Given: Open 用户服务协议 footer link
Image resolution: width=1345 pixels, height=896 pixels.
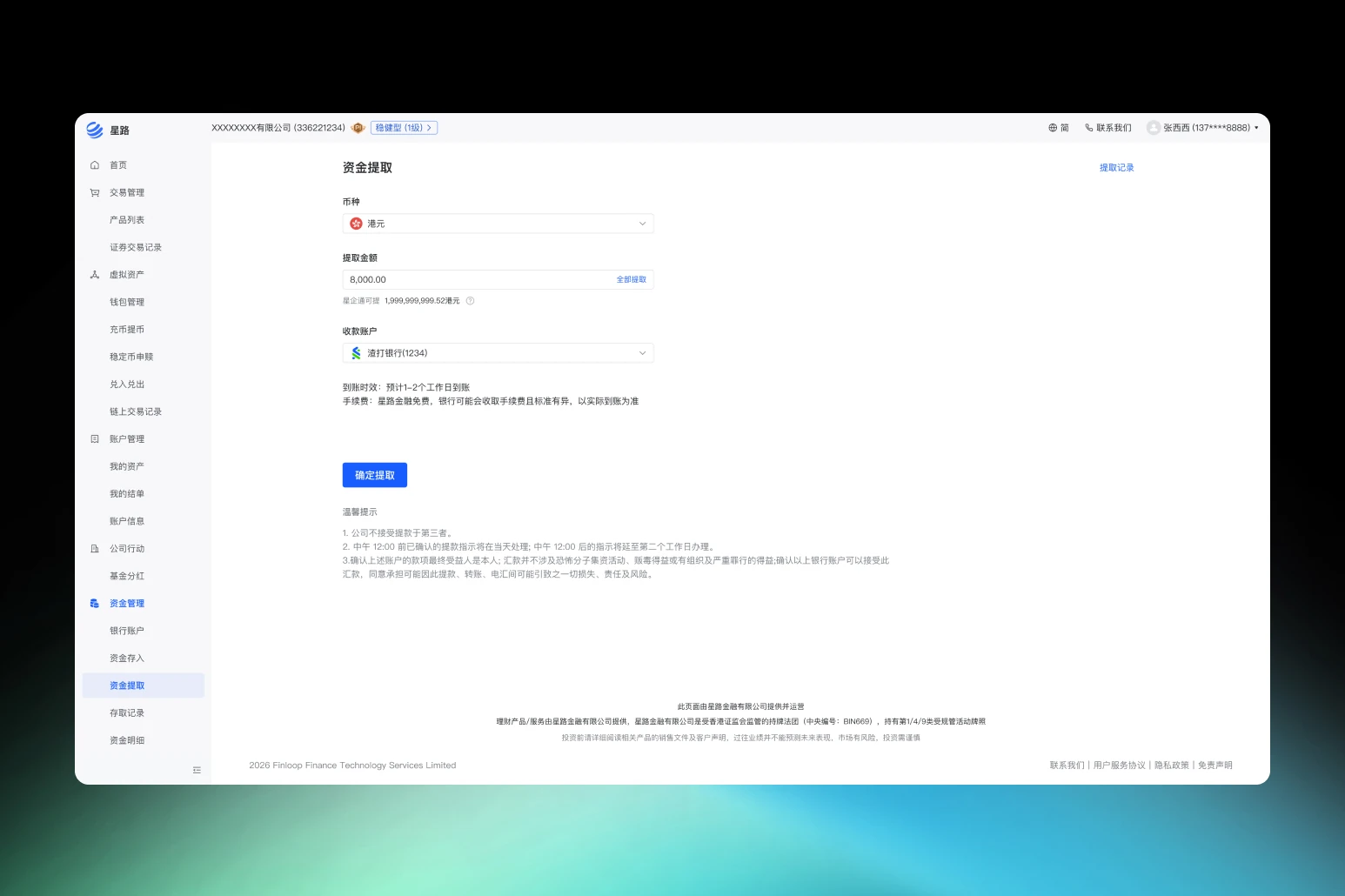Looking at the screenshot, I should [1120, 766].
